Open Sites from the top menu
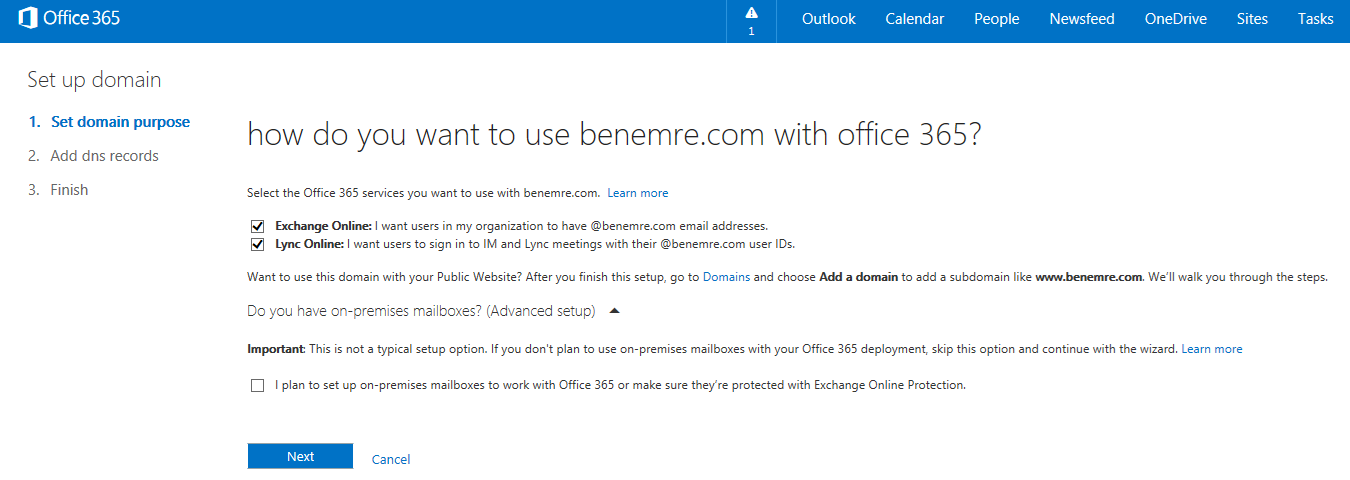1350x480 pixels. pyautogui.click(x=1252, y=19)
